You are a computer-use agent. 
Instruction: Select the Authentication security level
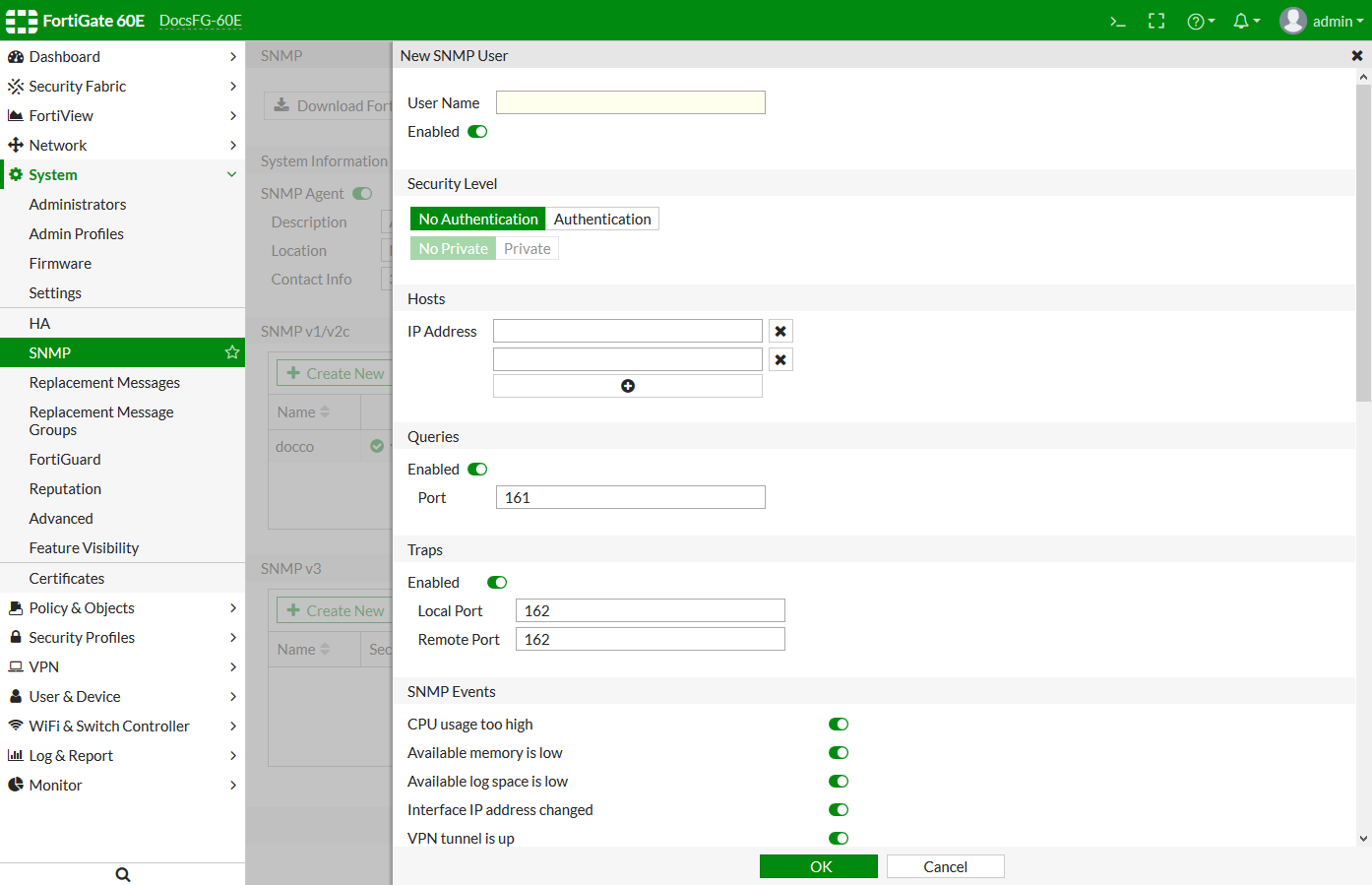click(602, 219)
